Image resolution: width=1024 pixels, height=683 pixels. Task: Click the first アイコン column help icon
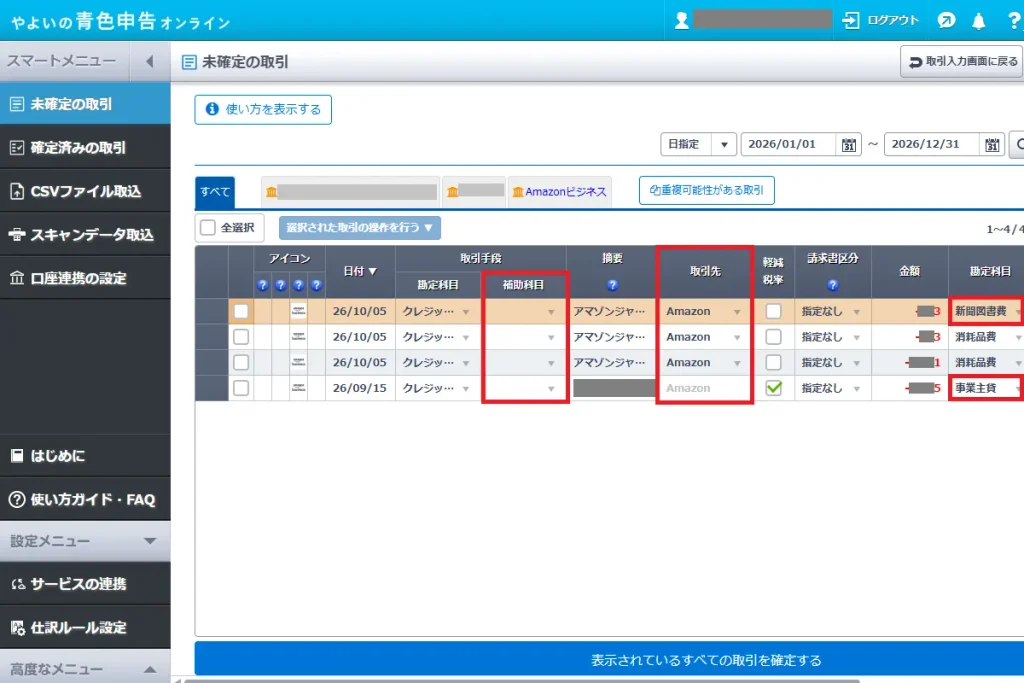pyautogui.click(x=263, y=285)
